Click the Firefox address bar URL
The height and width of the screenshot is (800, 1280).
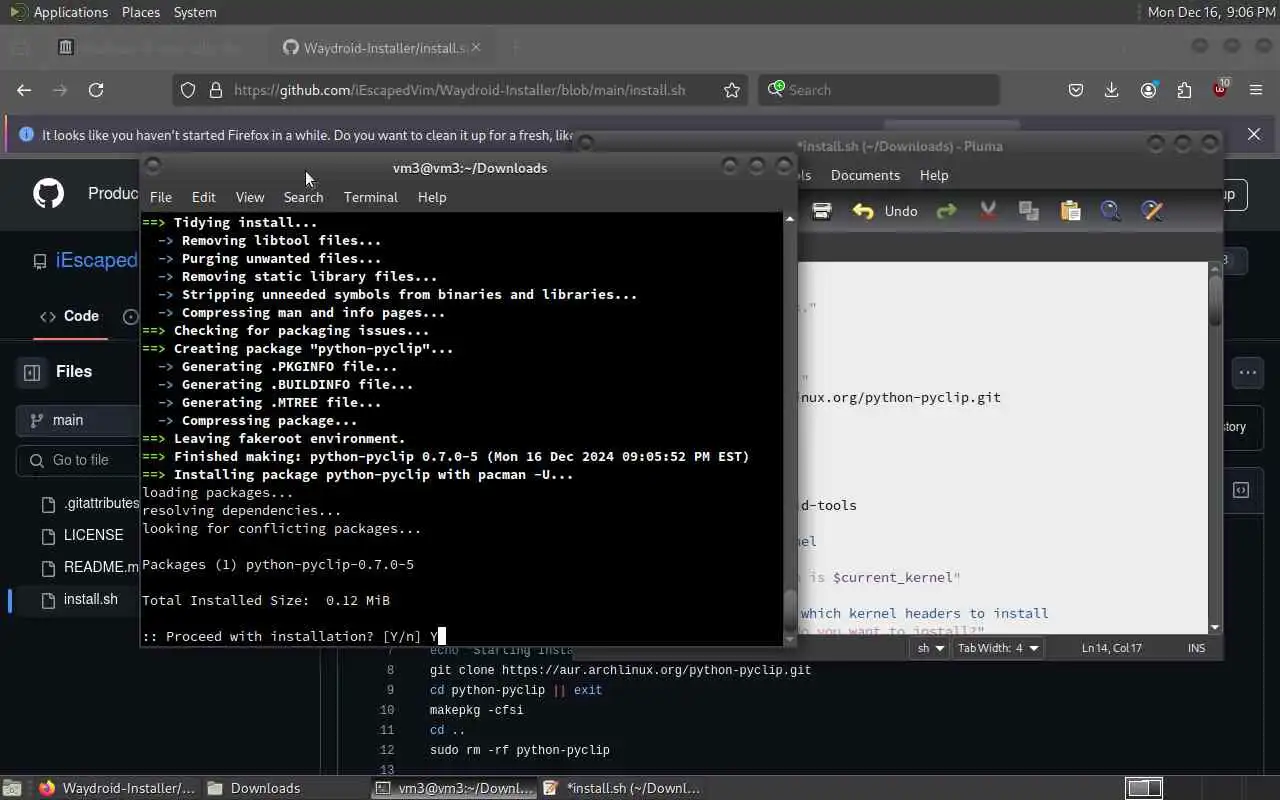[459, 90]
